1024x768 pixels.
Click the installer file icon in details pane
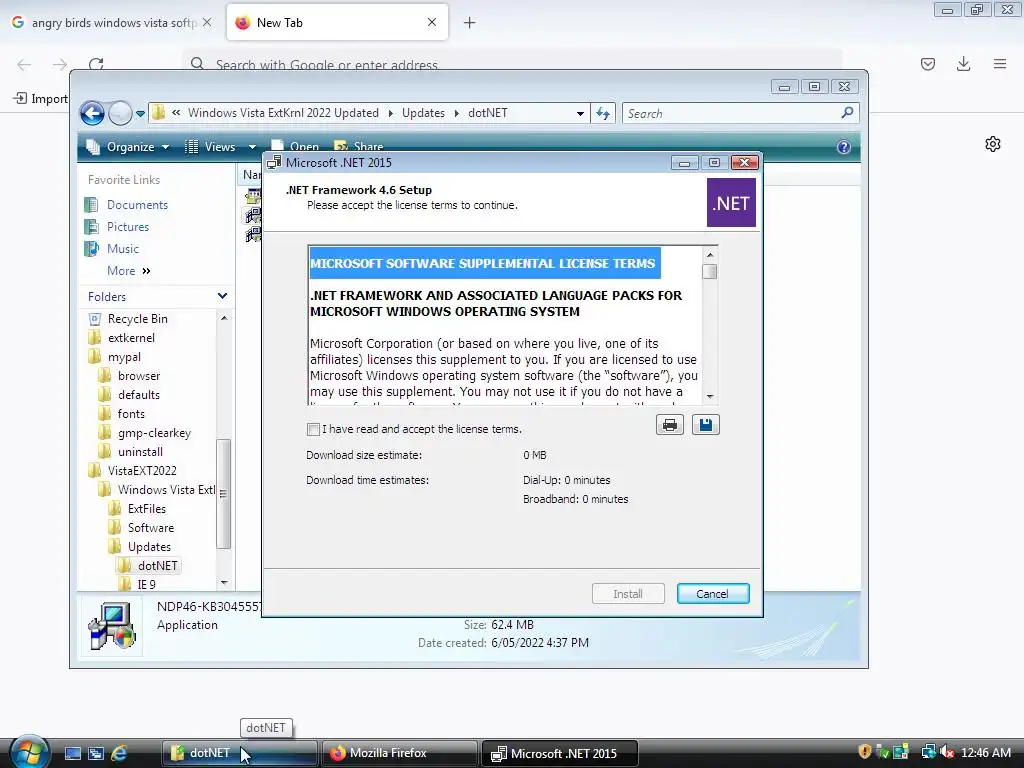click(112, 626)
